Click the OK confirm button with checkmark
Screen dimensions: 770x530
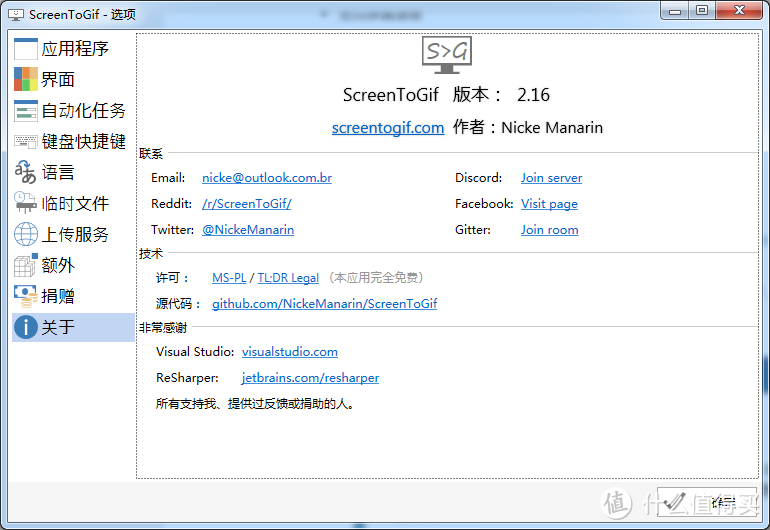[707, 502]
